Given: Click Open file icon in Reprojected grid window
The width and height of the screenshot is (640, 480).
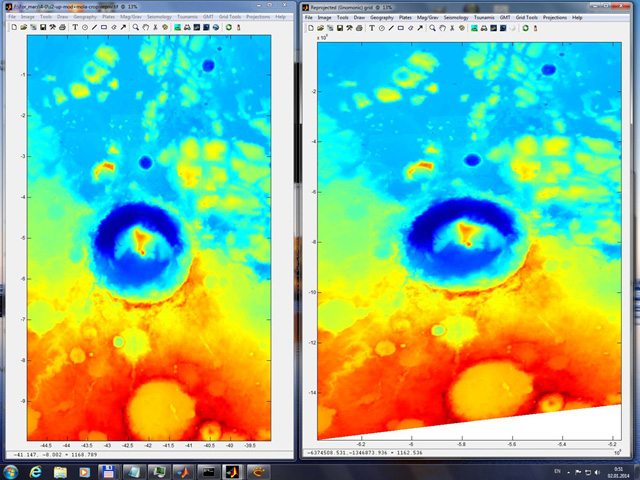Looking at the screenshot, I should [320, 28].
